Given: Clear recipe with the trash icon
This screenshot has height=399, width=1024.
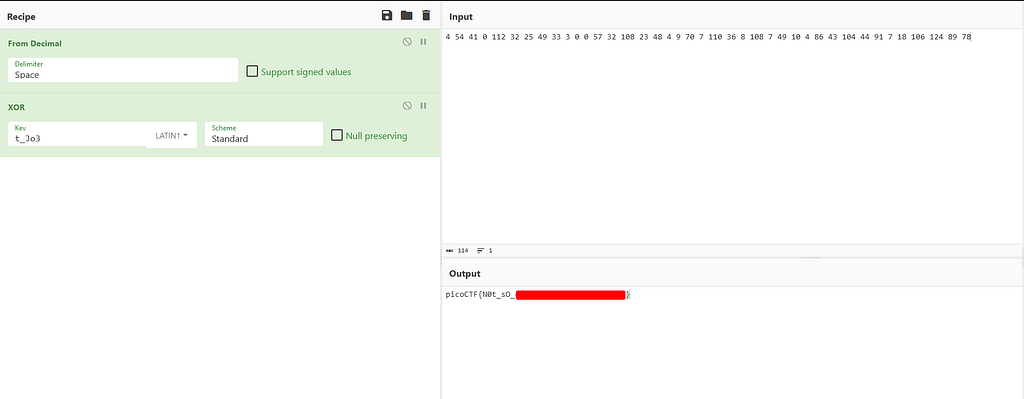Looking at the screenshot, I should (x=426, y=16).
